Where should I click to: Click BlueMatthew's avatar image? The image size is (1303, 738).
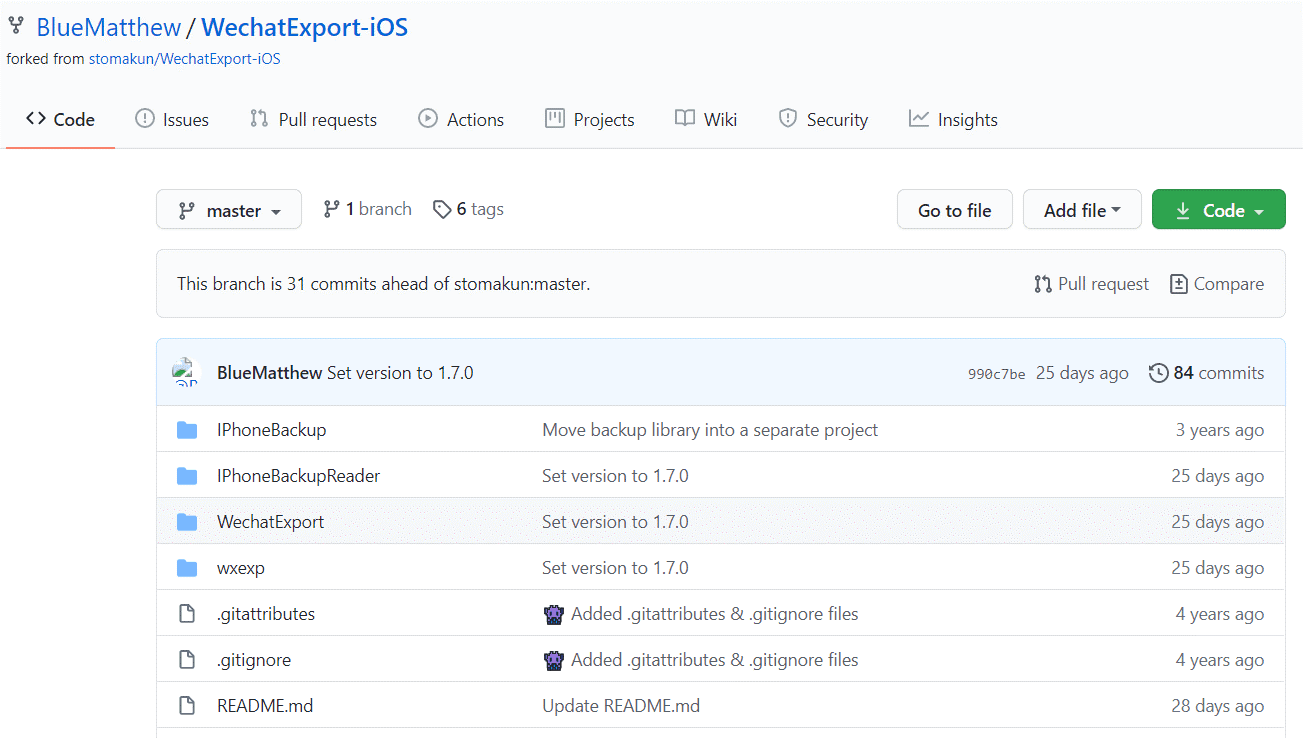(186, 373)
